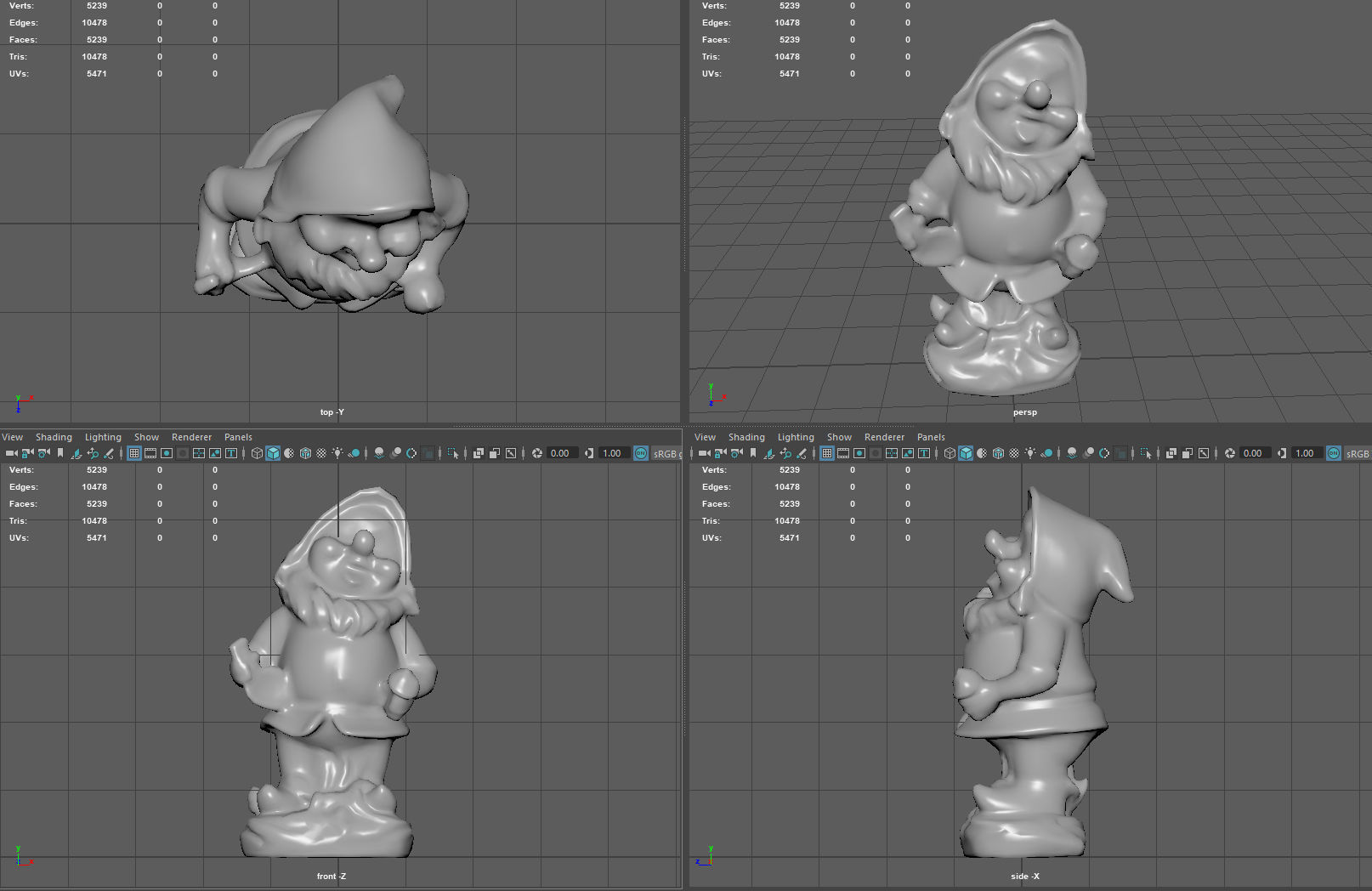1372x891 pixels.
Task: Toggle Grid display in side -X panel toolbar
Action: coord(827,453)
